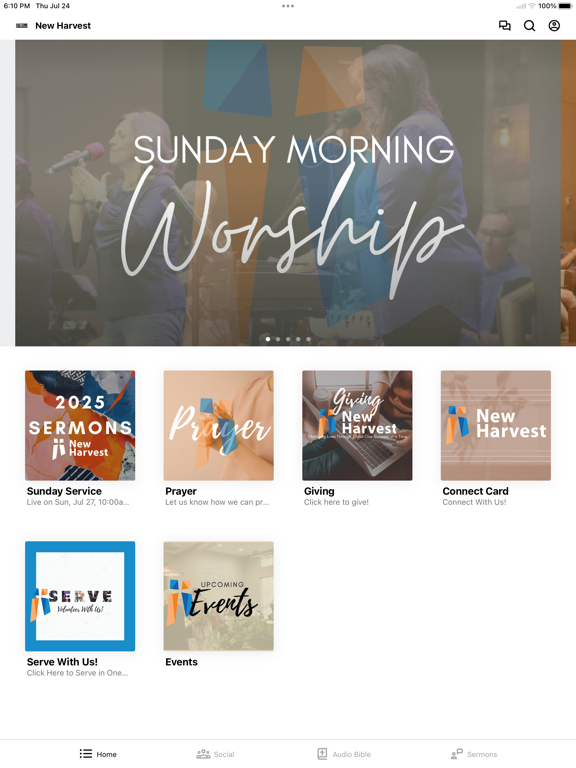This screenshot has width=576, height=768.
Task: Tap the New Harvest logo icon
Action: click(22, 25)
